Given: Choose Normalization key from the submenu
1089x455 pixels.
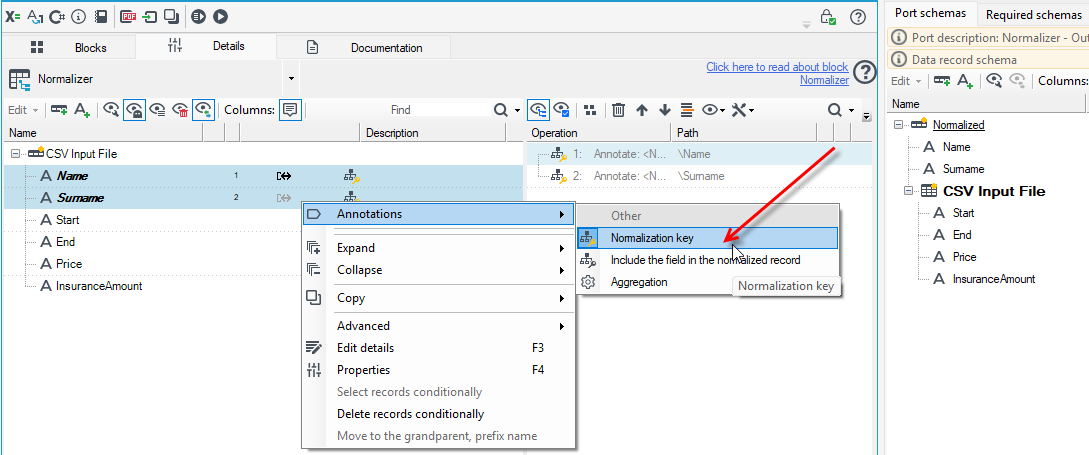Looking at the screenshot, I should [707, 238].
